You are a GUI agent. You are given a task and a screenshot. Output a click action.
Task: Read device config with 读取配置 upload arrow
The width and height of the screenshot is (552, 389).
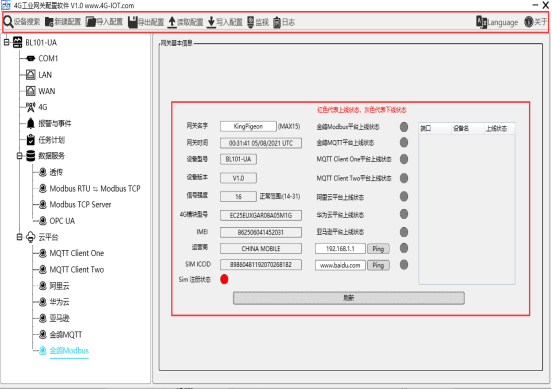186,22
